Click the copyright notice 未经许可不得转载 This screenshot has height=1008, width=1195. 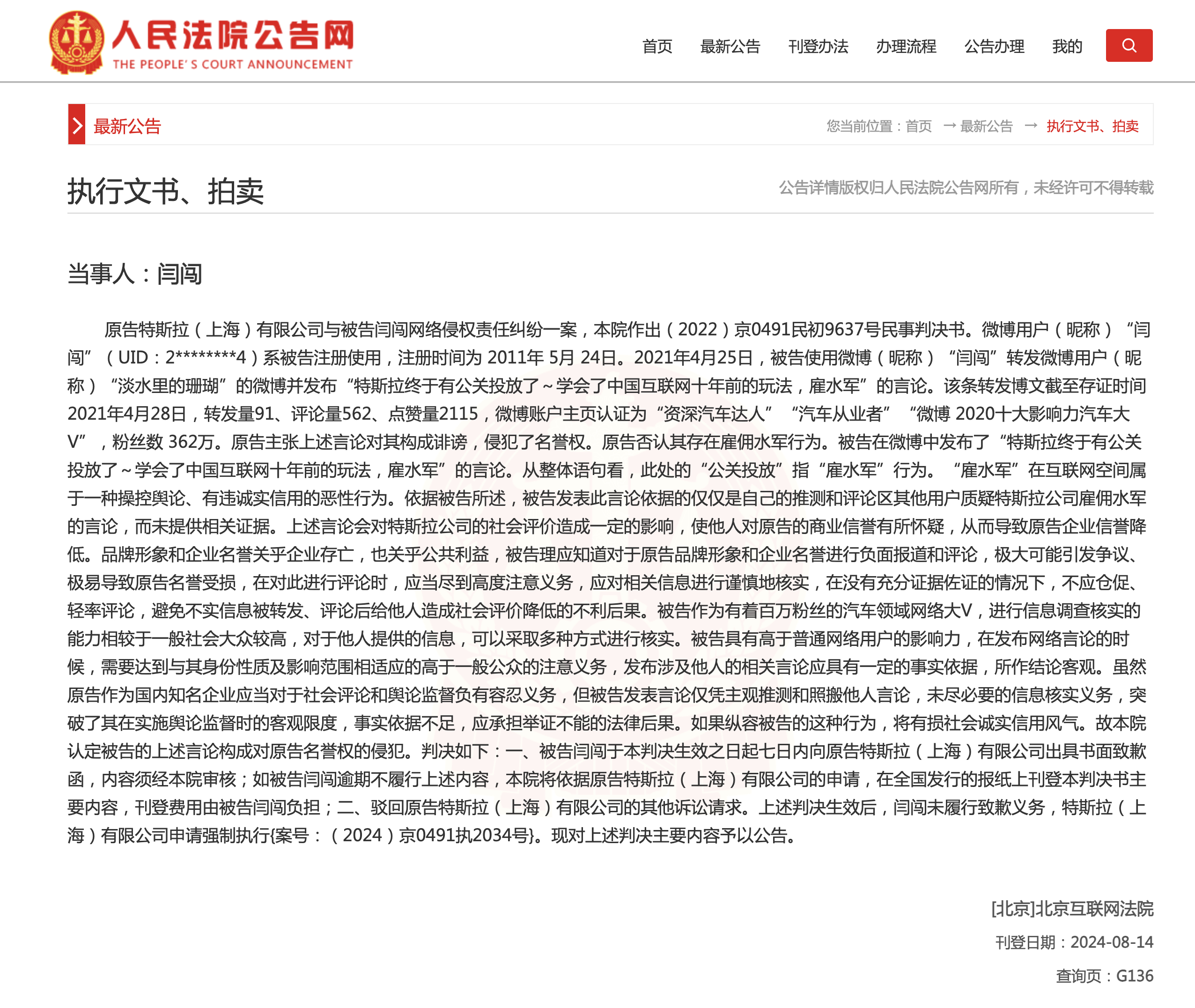tap(1093, 187)
